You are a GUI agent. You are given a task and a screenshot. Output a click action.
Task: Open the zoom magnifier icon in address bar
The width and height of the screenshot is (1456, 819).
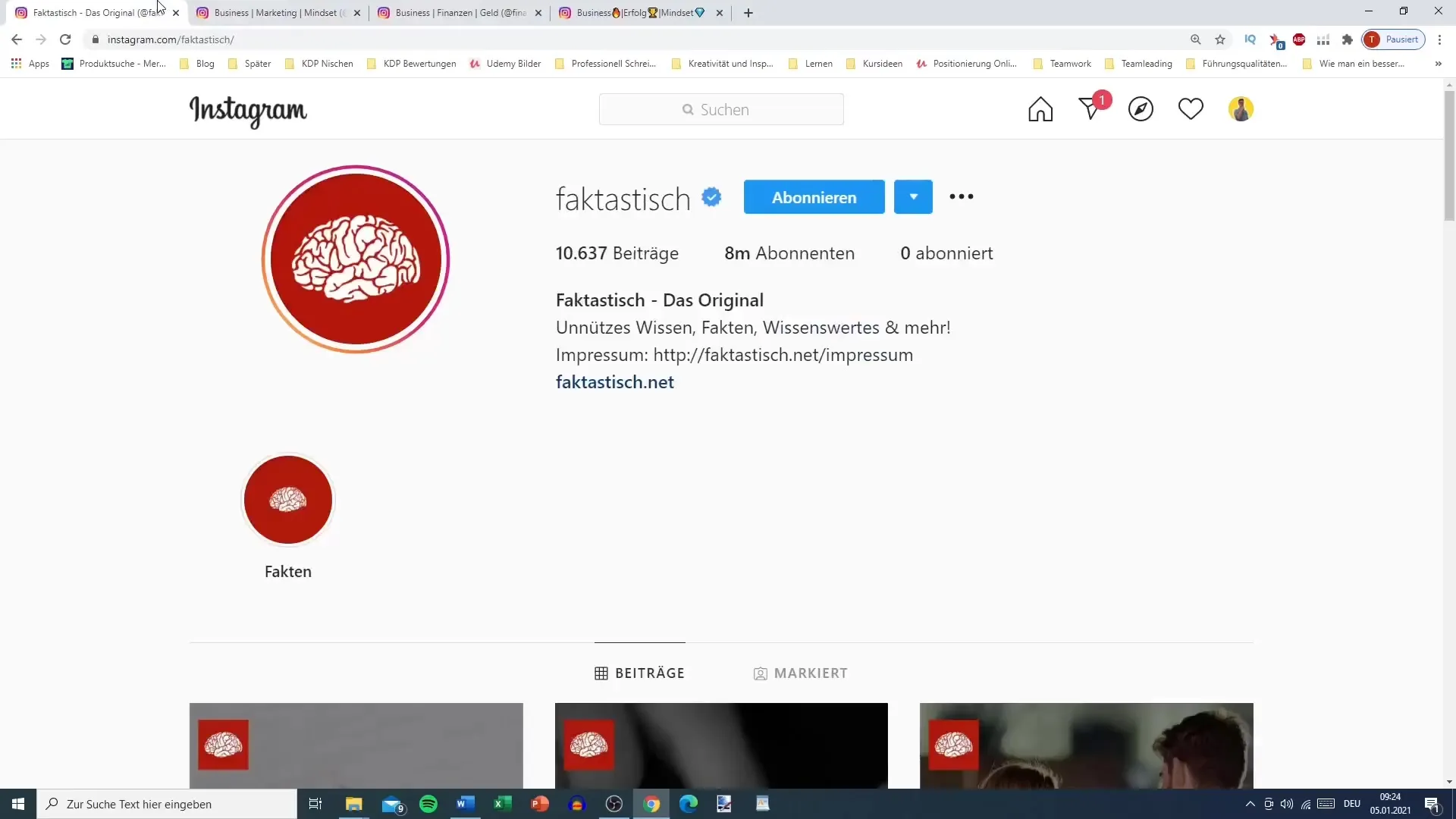click(1196, 39)
